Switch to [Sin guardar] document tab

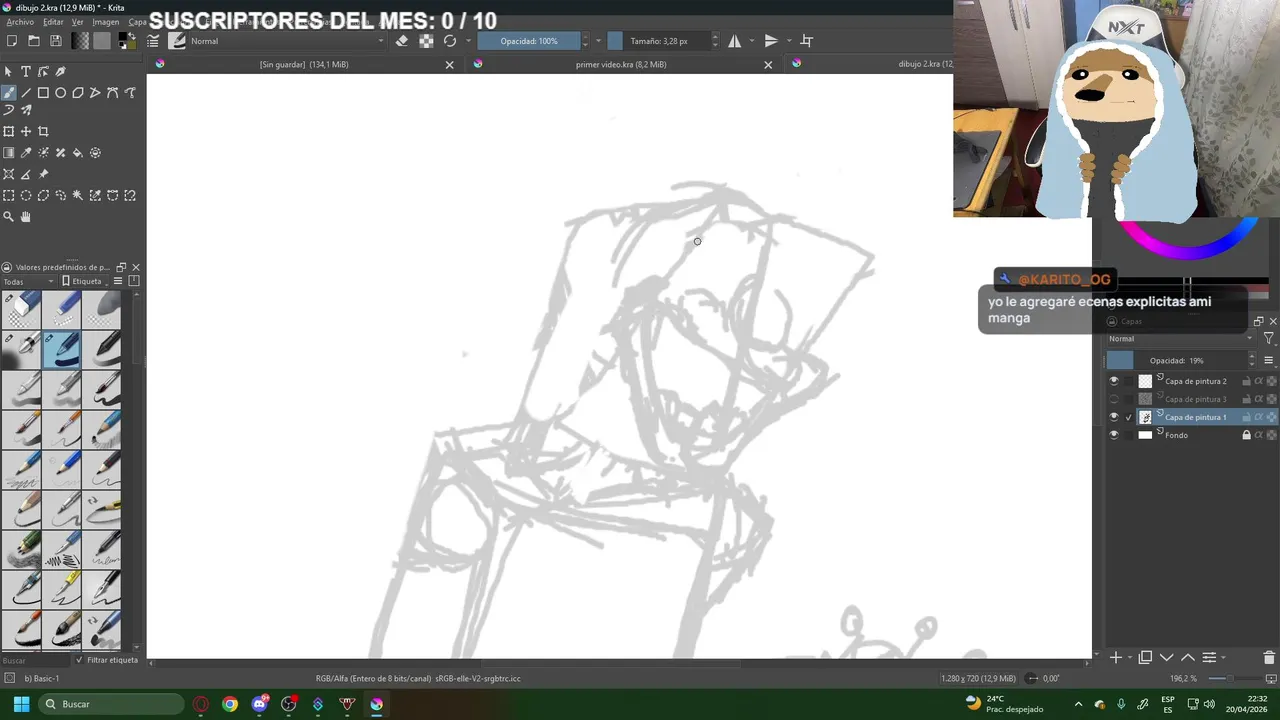pyautogui.click(x=304, y=64)
